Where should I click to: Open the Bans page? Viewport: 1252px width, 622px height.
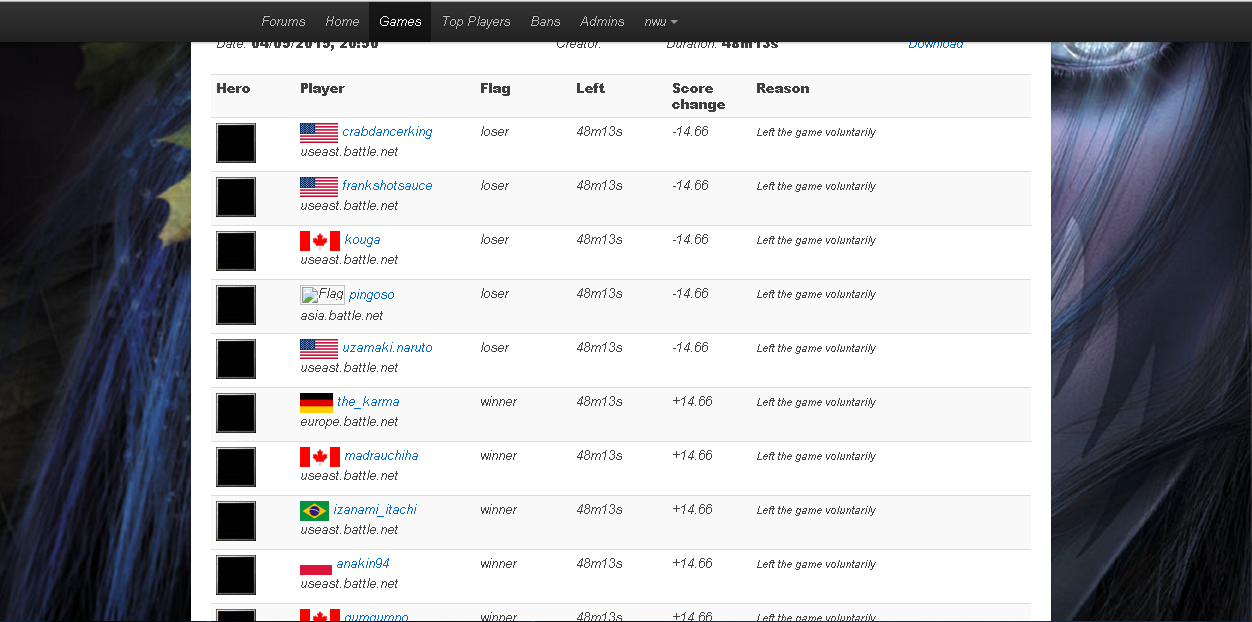click(546, 21)
